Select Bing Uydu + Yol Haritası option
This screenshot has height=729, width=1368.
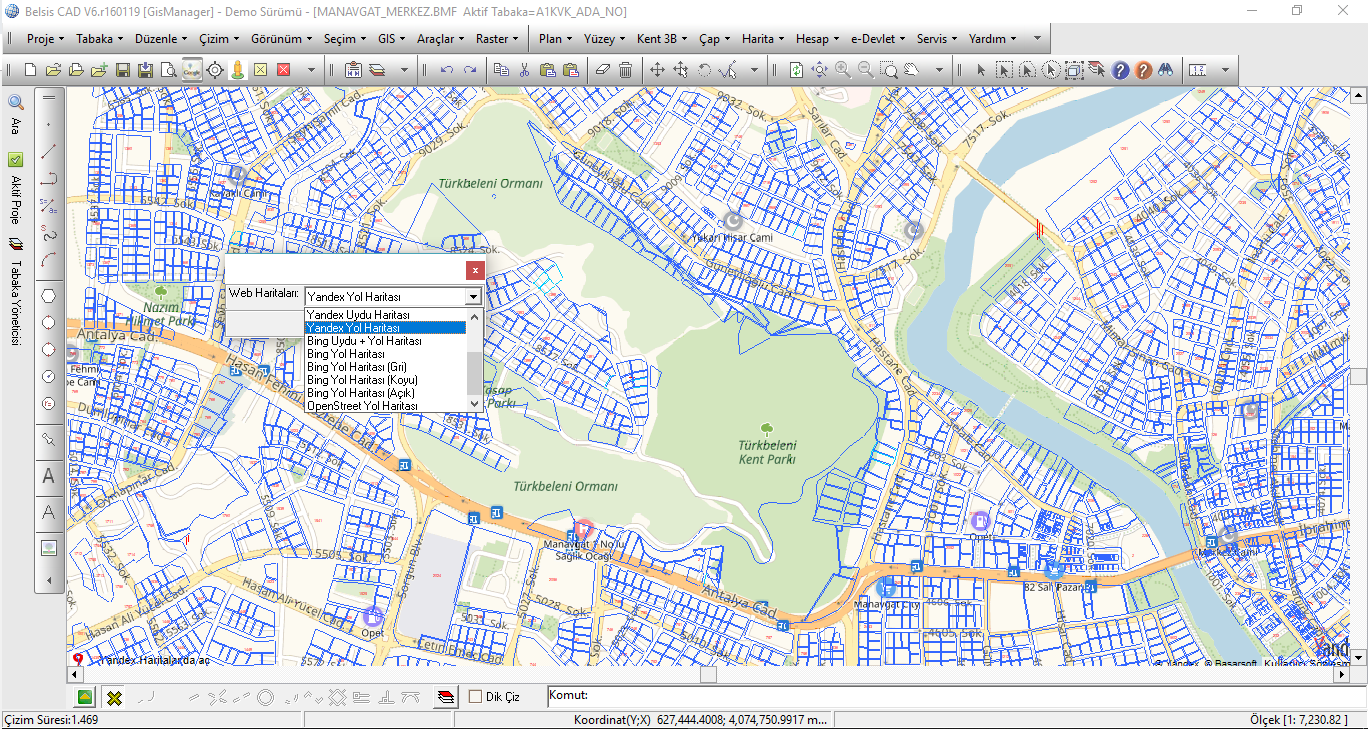point(385,341)
